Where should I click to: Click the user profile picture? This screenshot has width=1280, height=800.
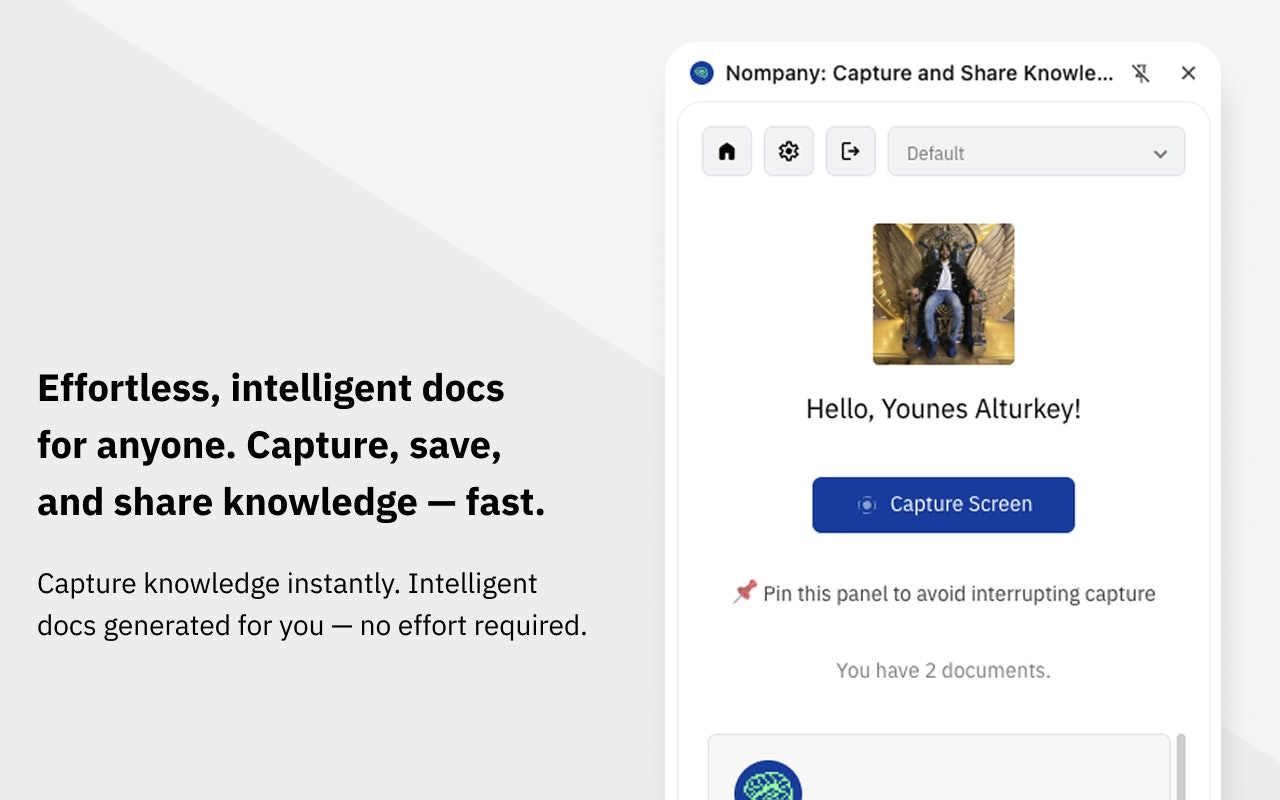pyautogui.click(x=943, y=294)
